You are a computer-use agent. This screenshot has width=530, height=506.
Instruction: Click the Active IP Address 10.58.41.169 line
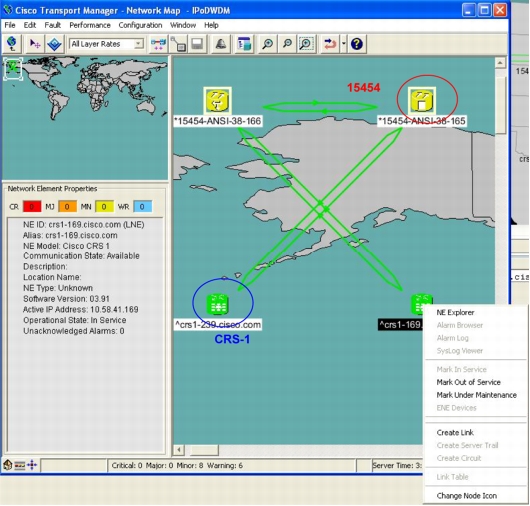tap(80, 309)
